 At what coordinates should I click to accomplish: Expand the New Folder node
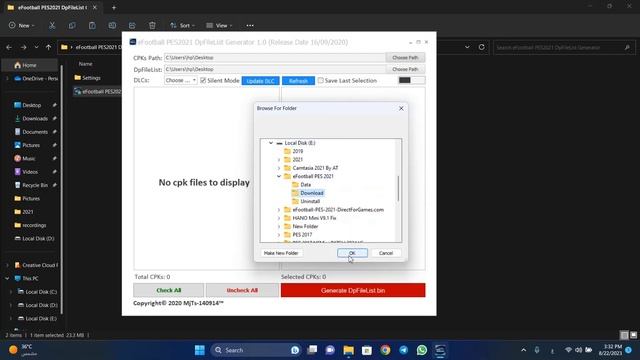click(x=279, y=227)
